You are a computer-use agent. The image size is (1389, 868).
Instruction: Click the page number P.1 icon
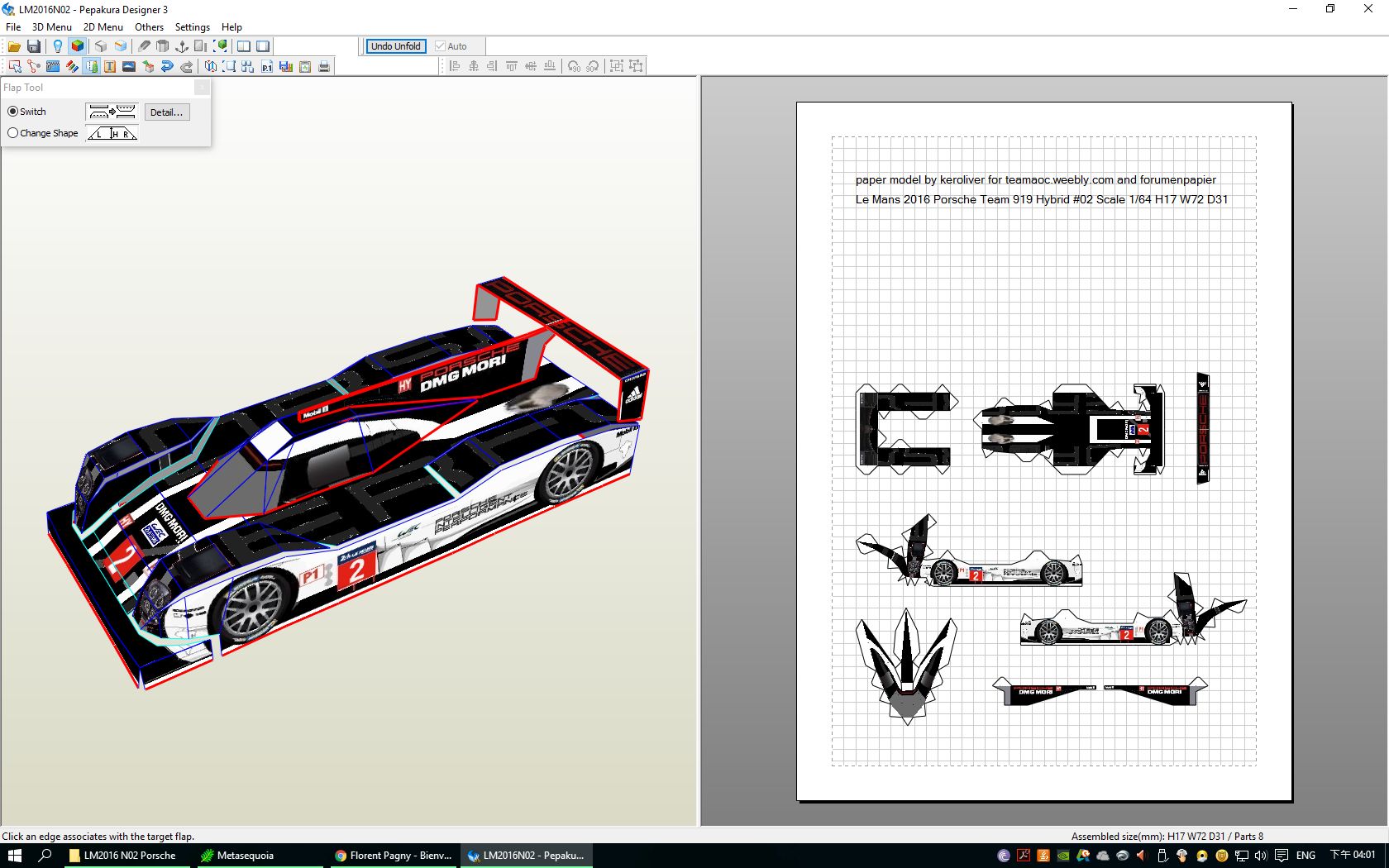point(267,66)
